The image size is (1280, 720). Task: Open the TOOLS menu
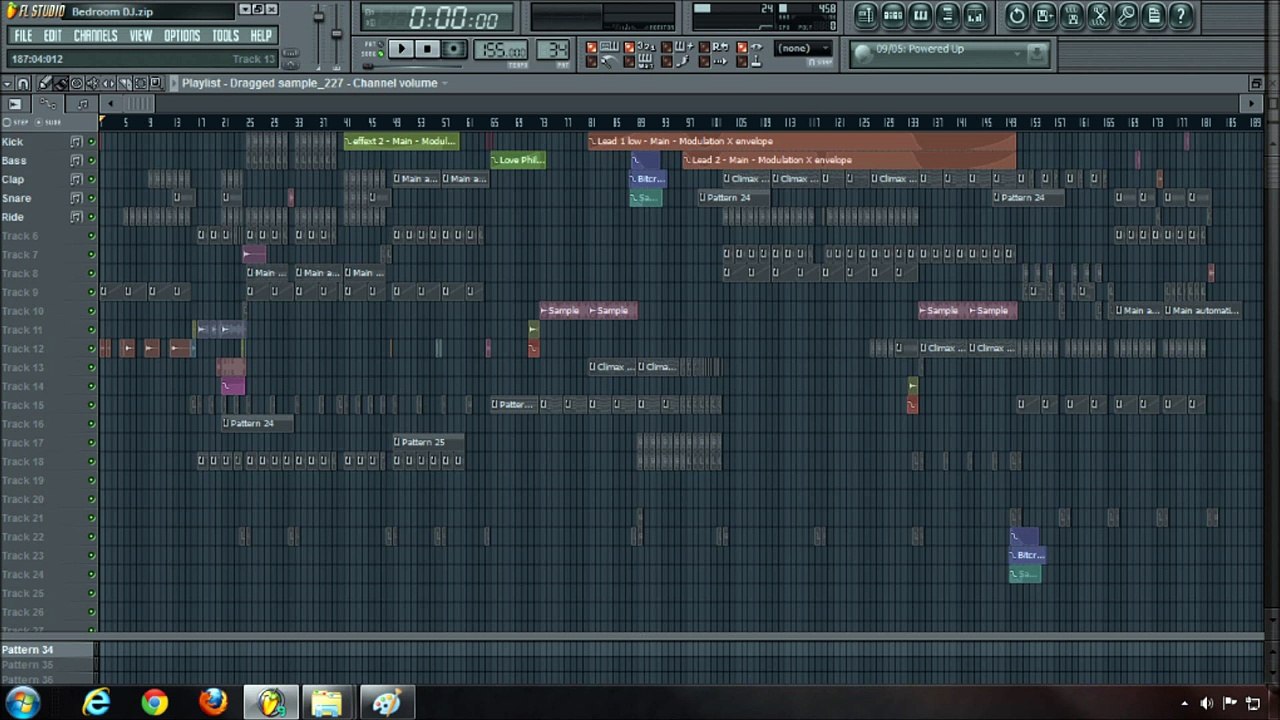225,35
